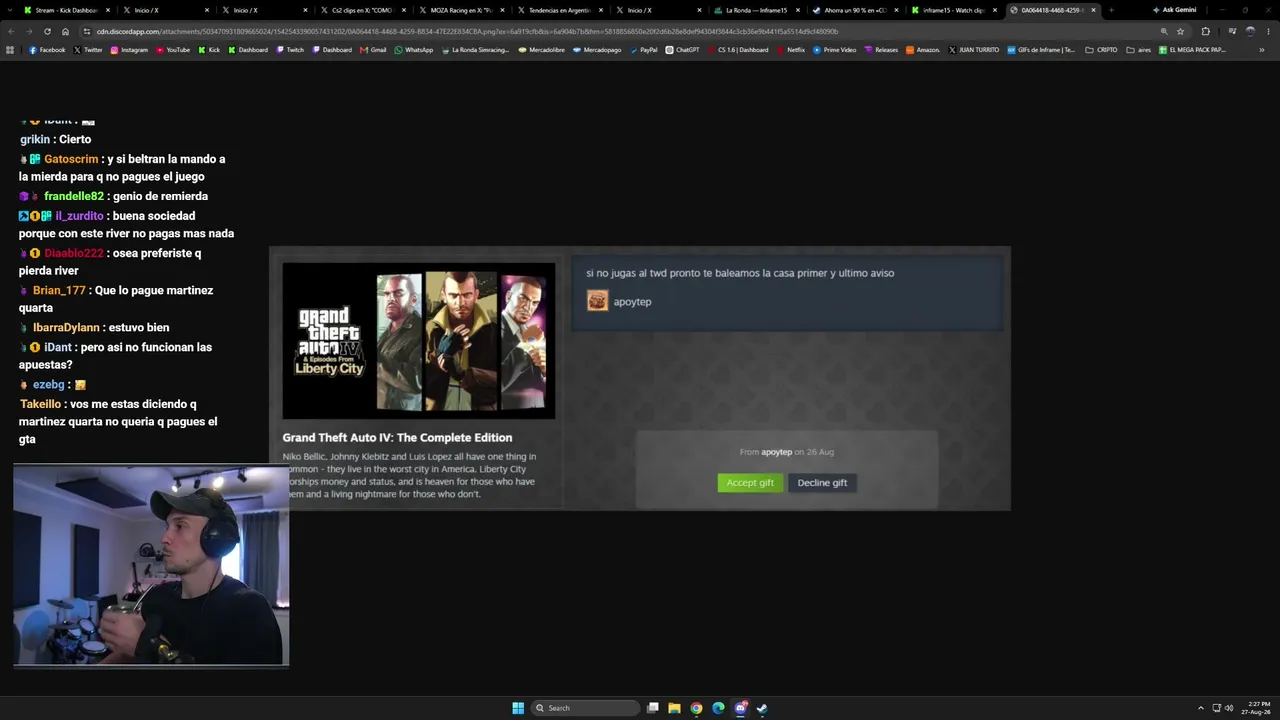Open the Facebook bookmark
1280x720 pixels.
tap(47, 50)
